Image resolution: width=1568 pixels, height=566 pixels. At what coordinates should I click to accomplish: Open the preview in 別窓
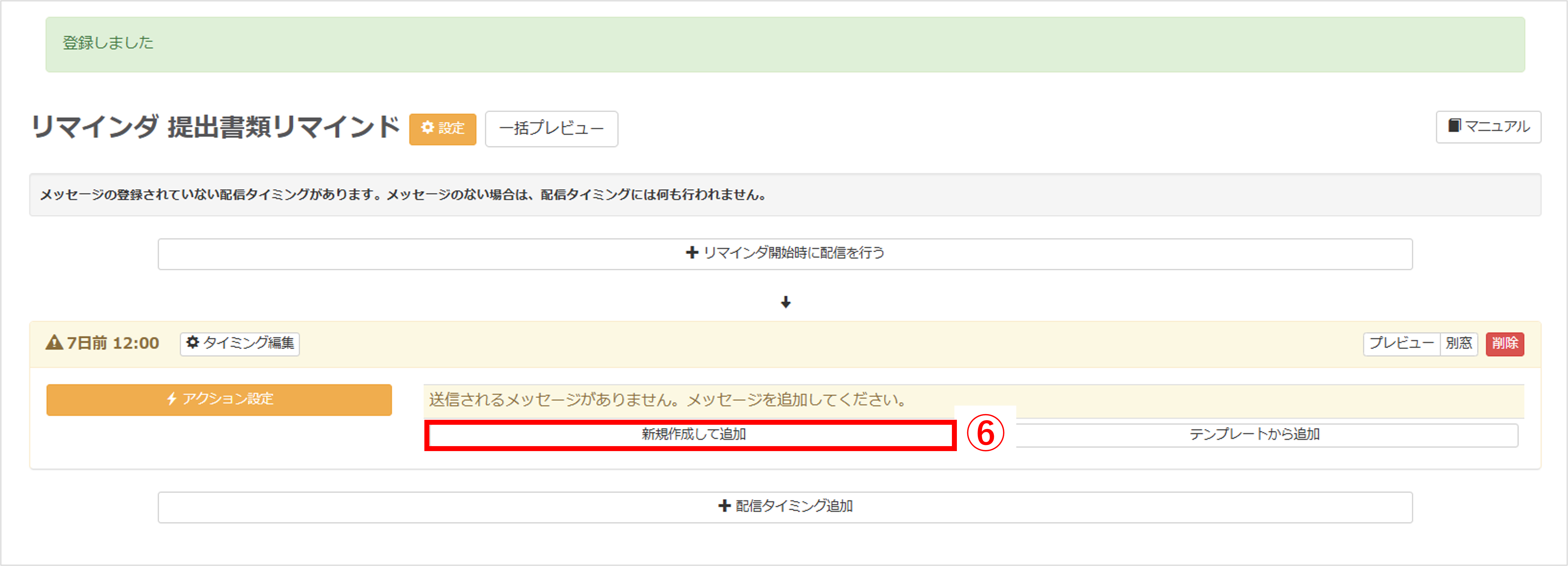(x=1458, y=343)
